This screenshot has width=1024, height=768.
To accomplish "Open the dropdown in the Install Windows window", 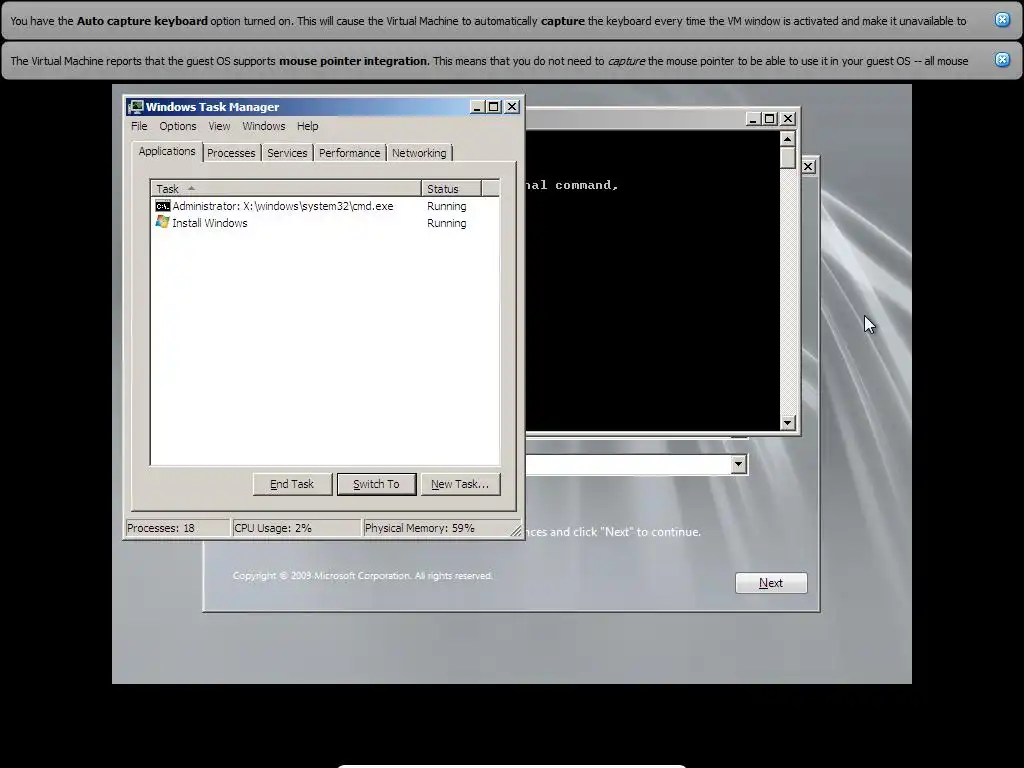I will pyautogui.click(x=738, y=464).
